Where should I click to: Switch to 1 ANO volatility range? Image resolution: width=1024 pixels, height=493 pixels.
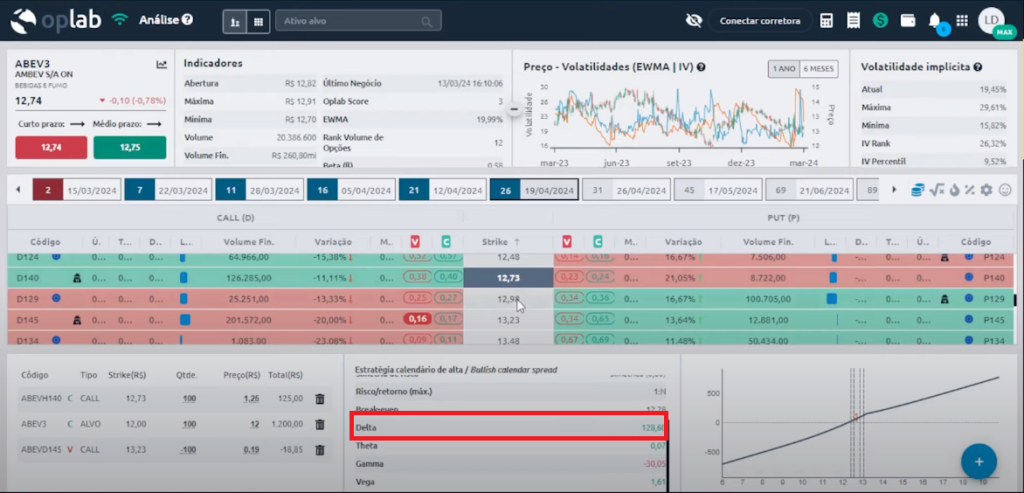782,68
